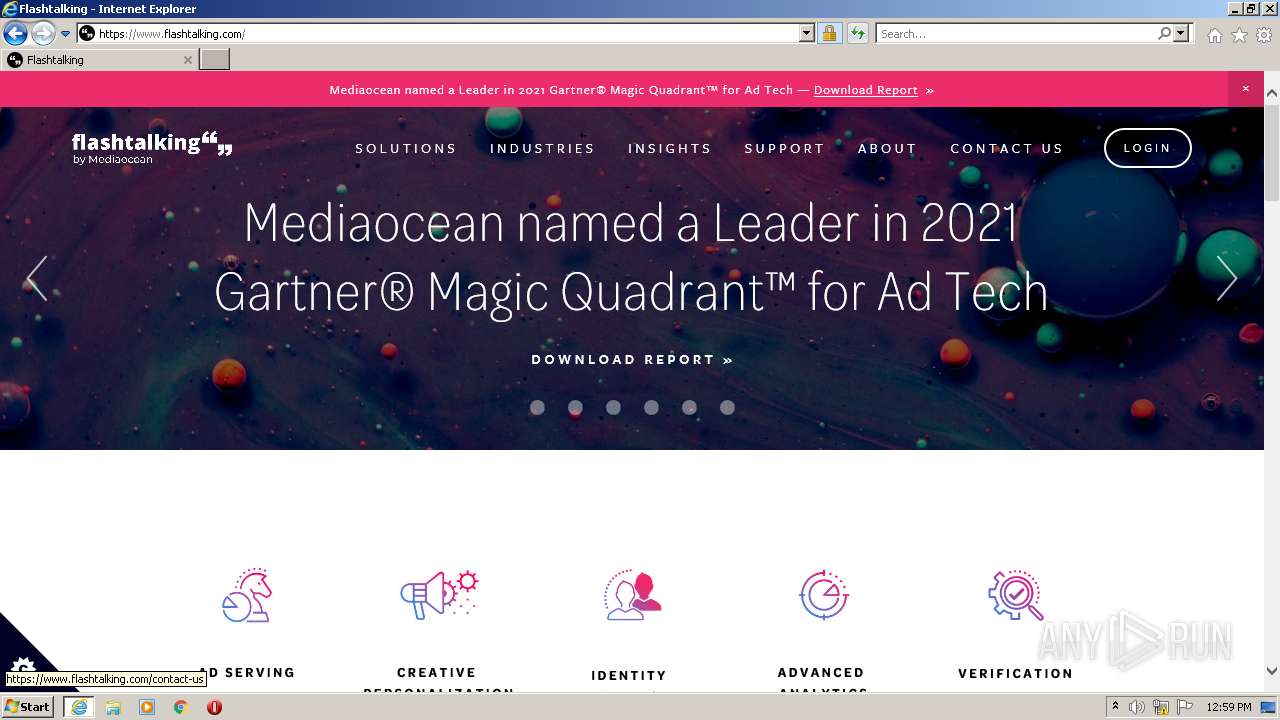1280x720 pixels.
Task: Click the Ad Serving chess knight icon
Action: [247, 595]
